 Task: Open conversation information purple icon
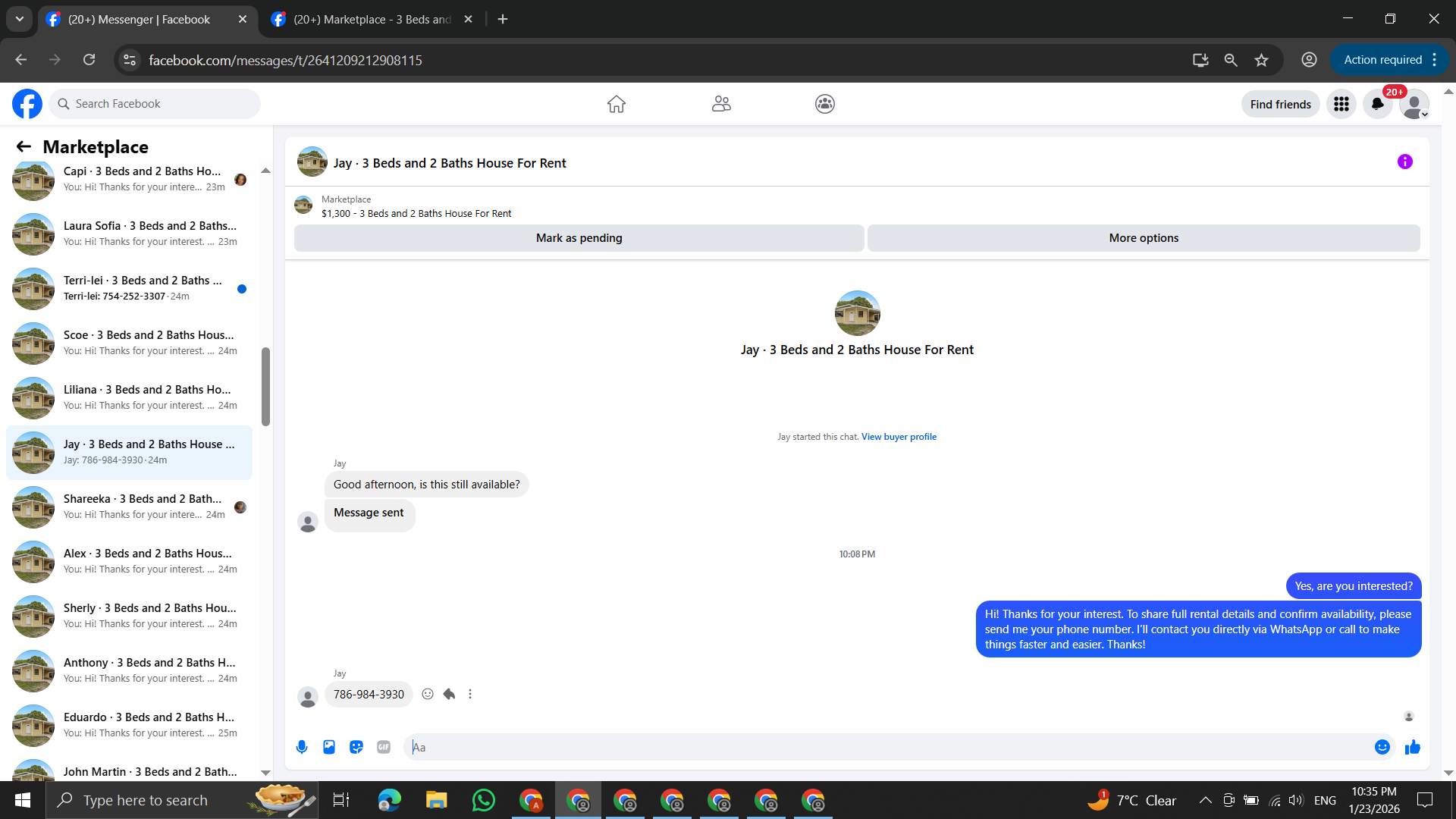[1404, 162]
